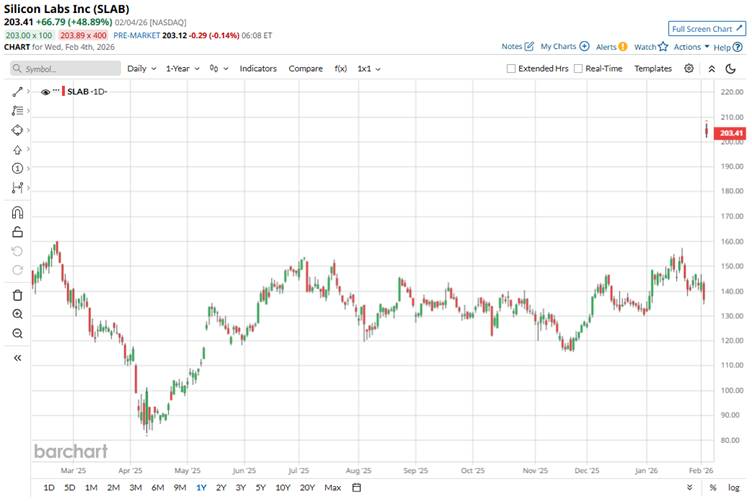752x502 pixels.
Task: Collapse the drawing tools sidebar
Action: tap(17, 358)
